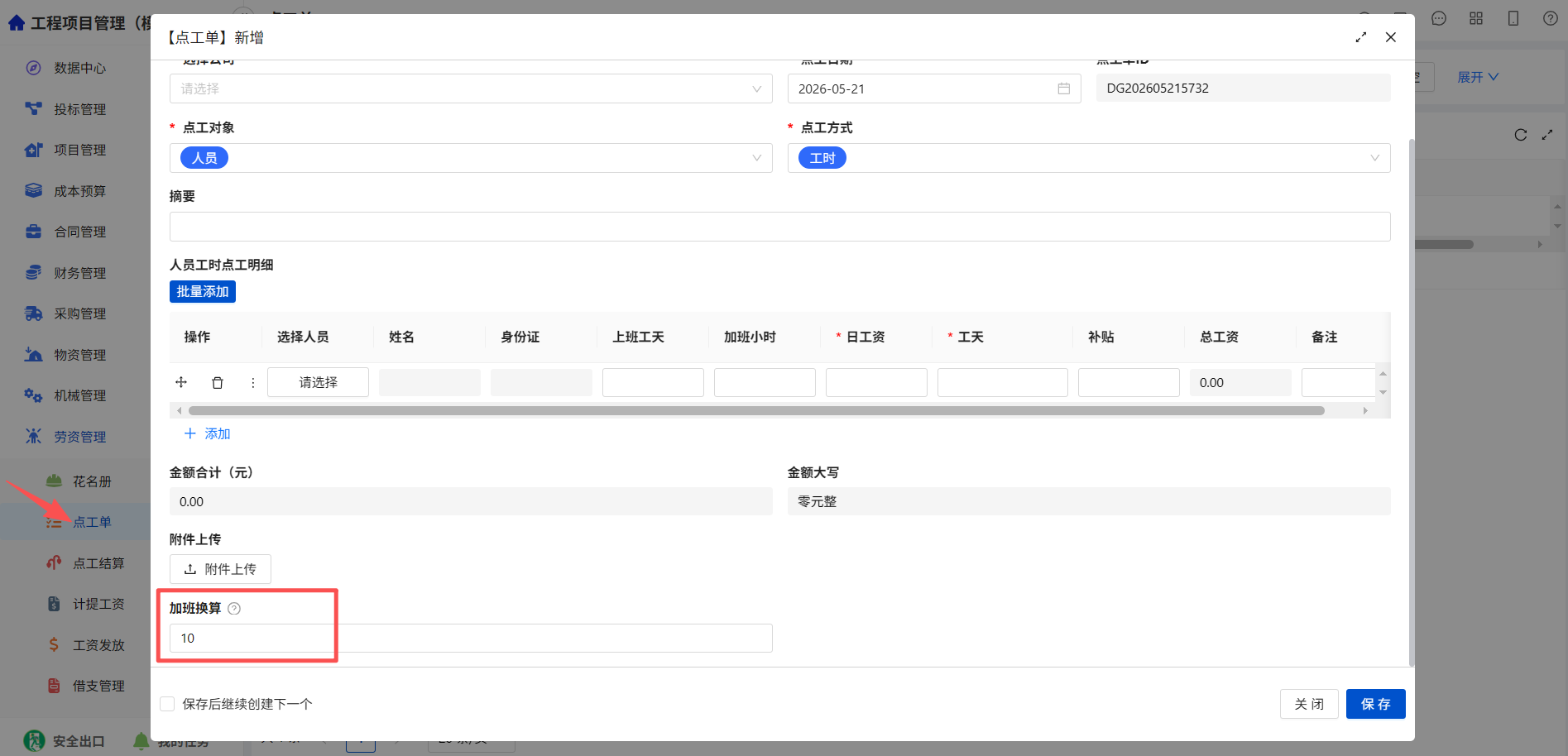The image size is (1568, 756).
Task: Click the help icon beside 加班换算
Action: click(234, 609)
